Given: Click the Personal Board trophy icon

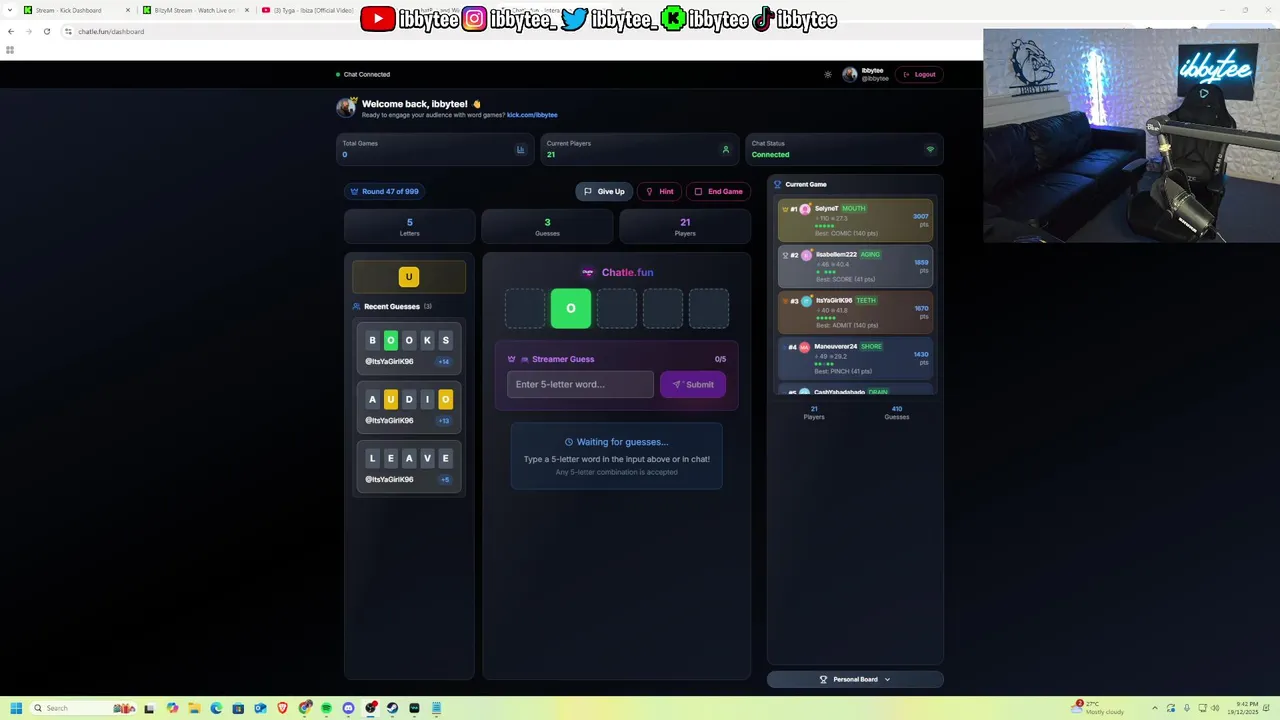Looking at the screenshot, I should coord(823,679).
